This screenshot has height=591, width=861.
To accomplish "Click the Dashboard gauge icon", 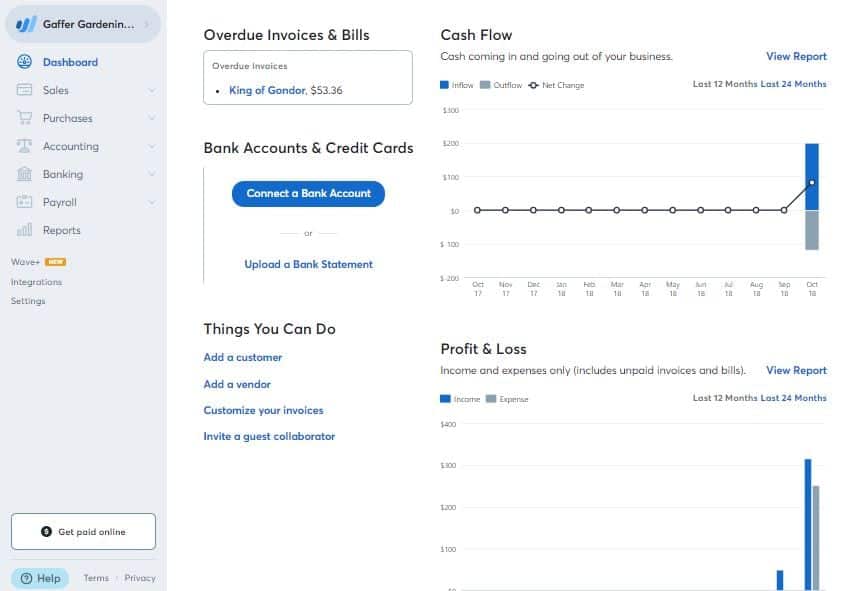I will click(24, 62).
